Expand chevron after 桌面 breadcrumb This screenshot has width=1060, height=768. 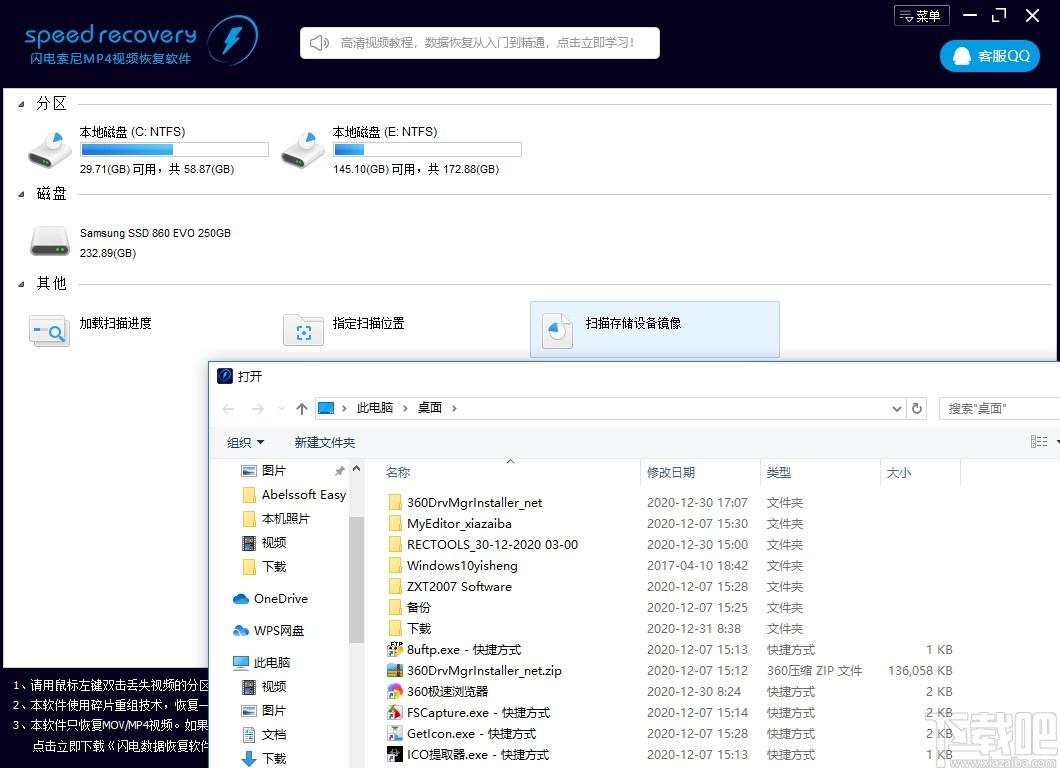pos(454,408)
